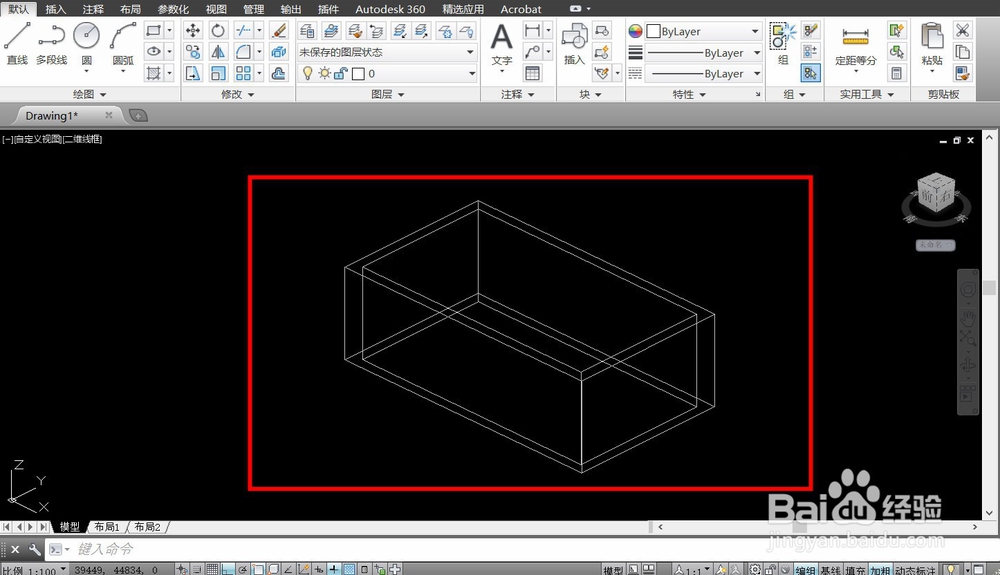The width and height of the screenshot is (1000, 575).
Task: Open the 插入 ribbon tab
Action: point(55,9)
